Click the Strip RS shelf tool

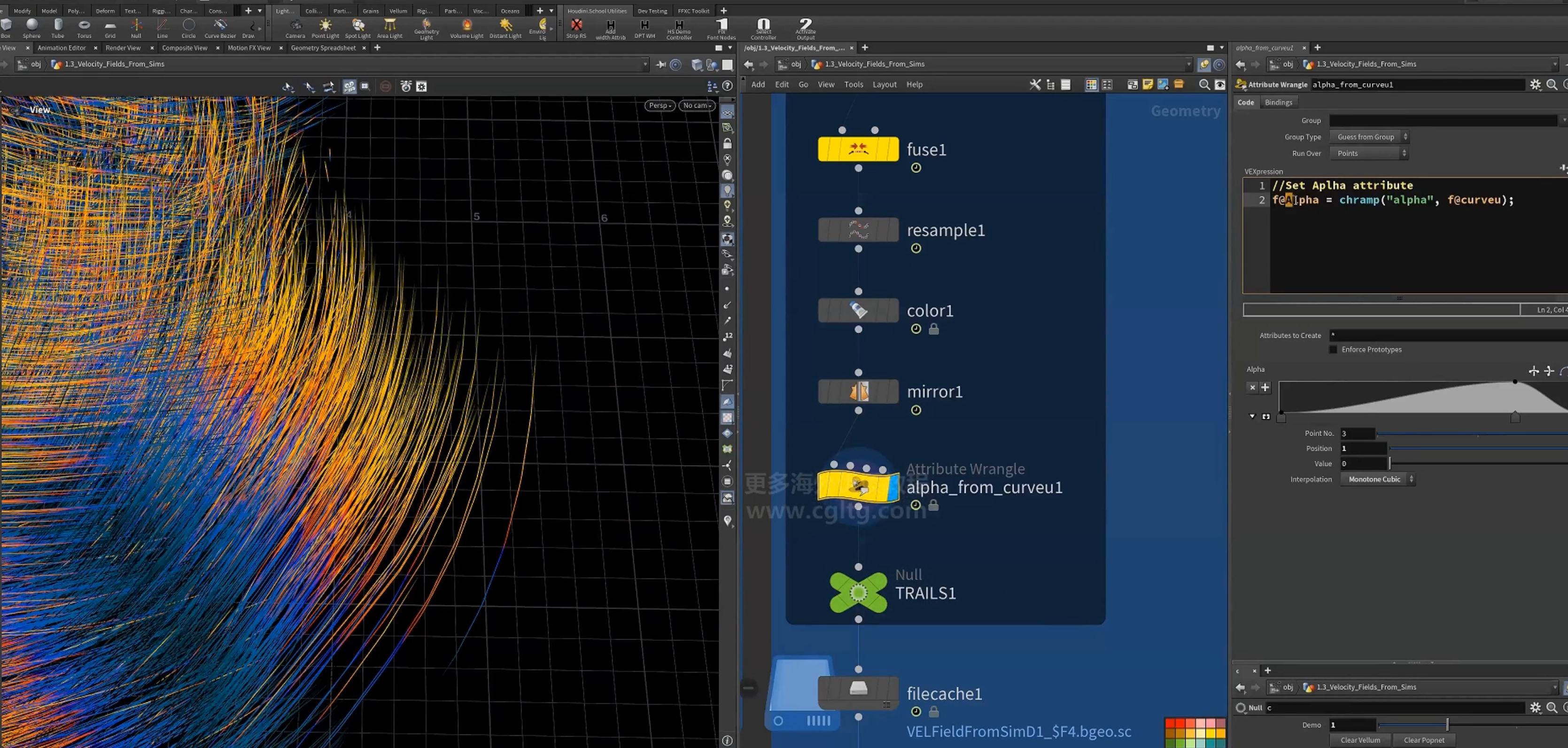pyautogui.click(x=576, y=28)
